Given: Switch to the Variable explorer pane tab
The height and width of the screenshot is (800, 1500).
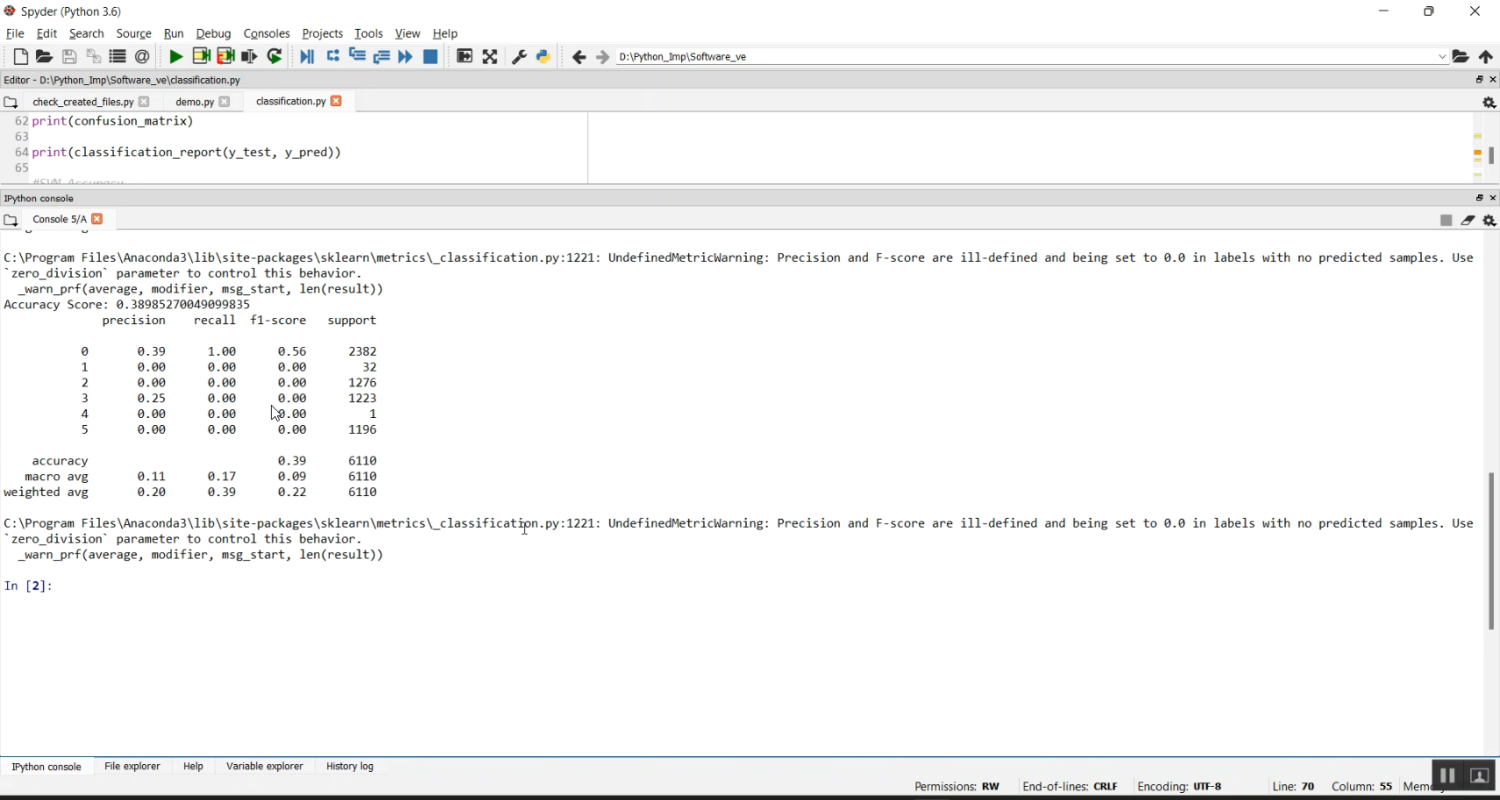Looking at the screenshot, I should click(x=264, y=766).
